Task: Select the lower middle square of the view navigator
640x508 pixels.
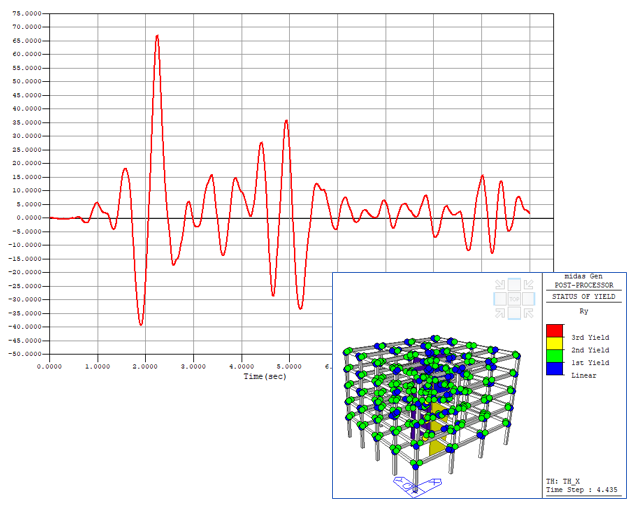Action: [514, 313]
